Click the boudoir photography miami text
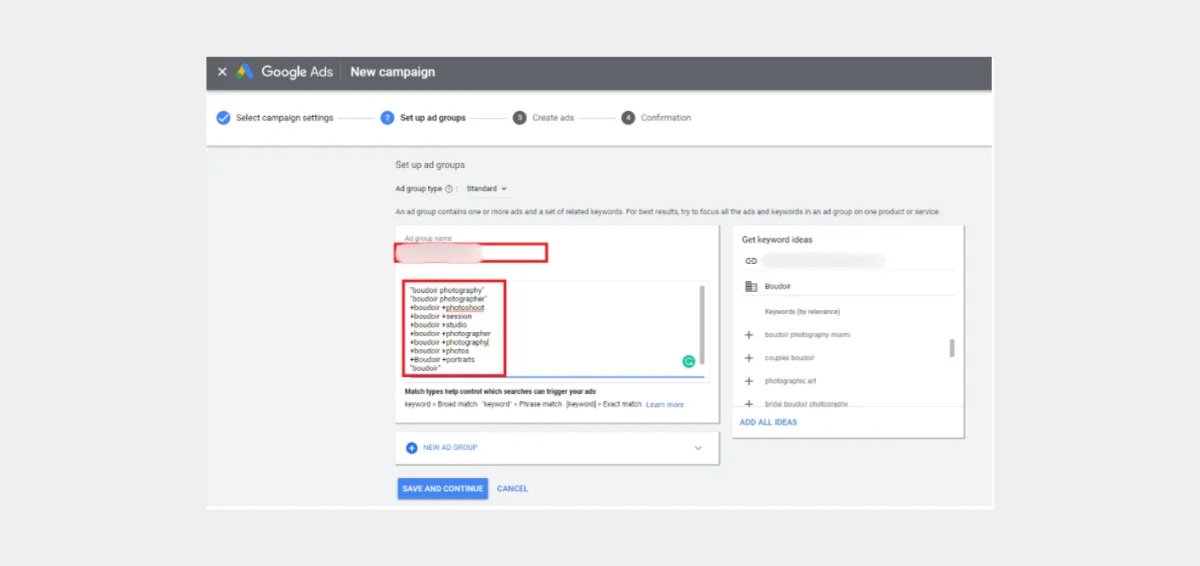Image resolution: width=1200 pixels, height=566 pixels. pos(808,335)
